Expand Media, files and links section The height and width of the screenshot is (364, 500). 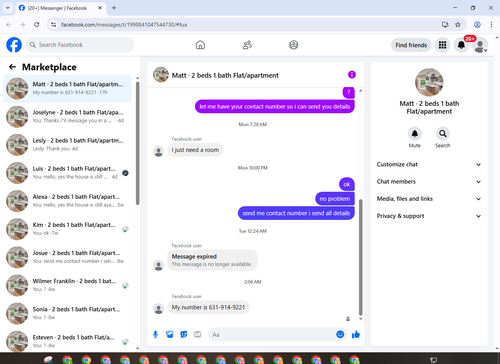[429, 199]
